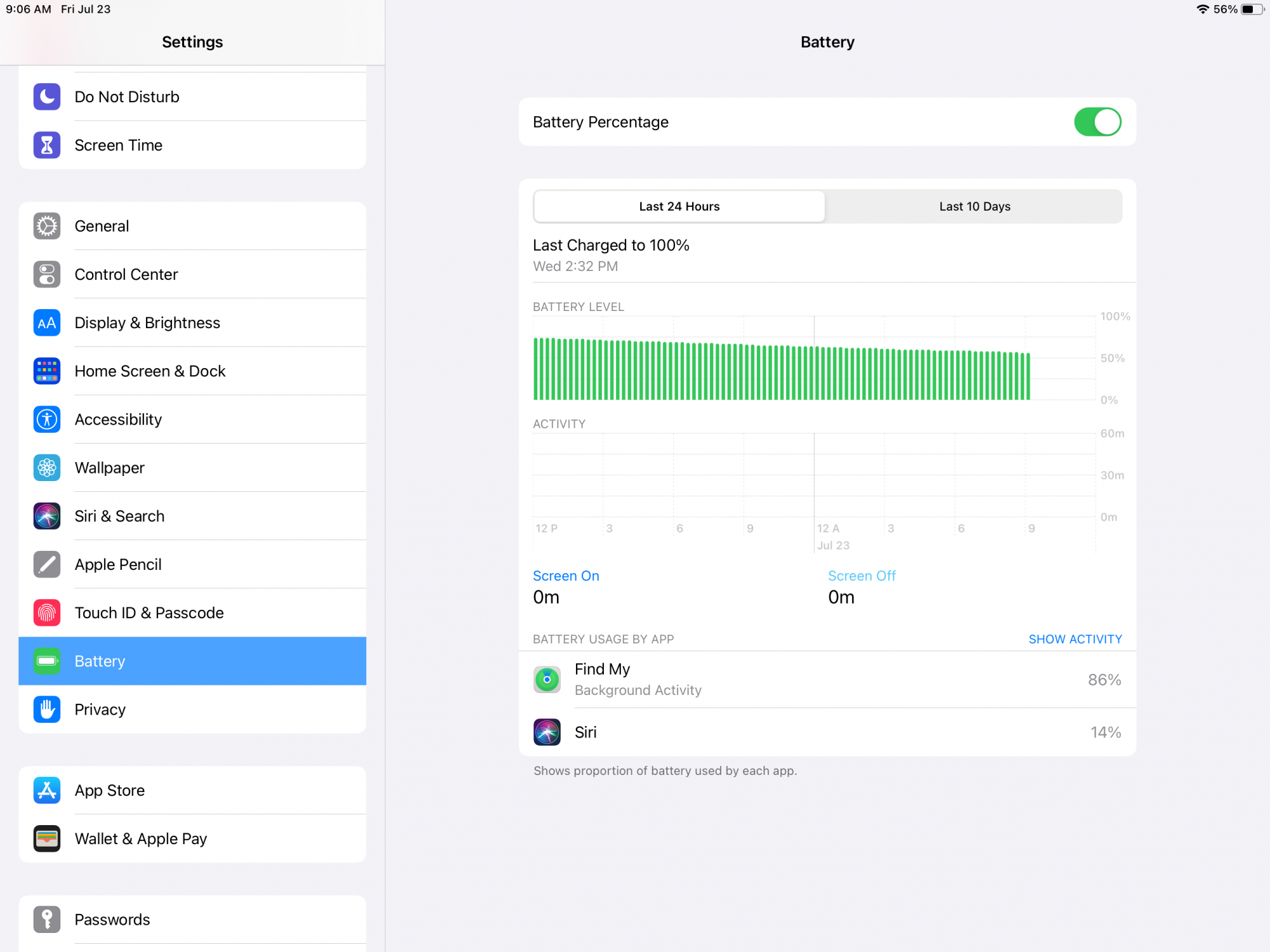
Task: Tap the Do Not Disturb moon icon
Action: (46, 96)
